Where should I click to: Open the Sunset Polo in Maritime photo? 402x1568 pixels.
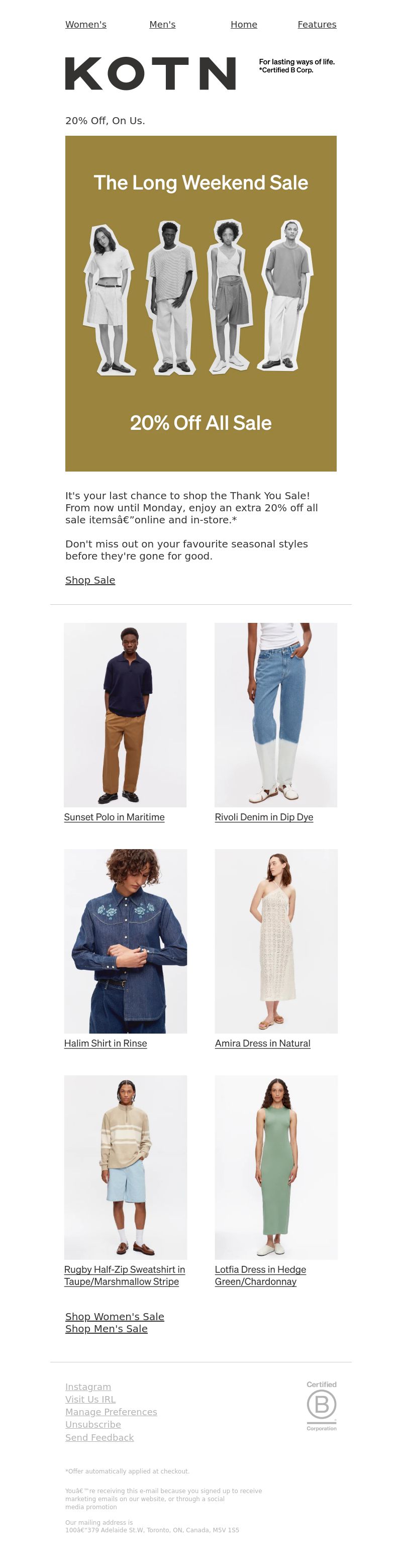click(125, 714)
